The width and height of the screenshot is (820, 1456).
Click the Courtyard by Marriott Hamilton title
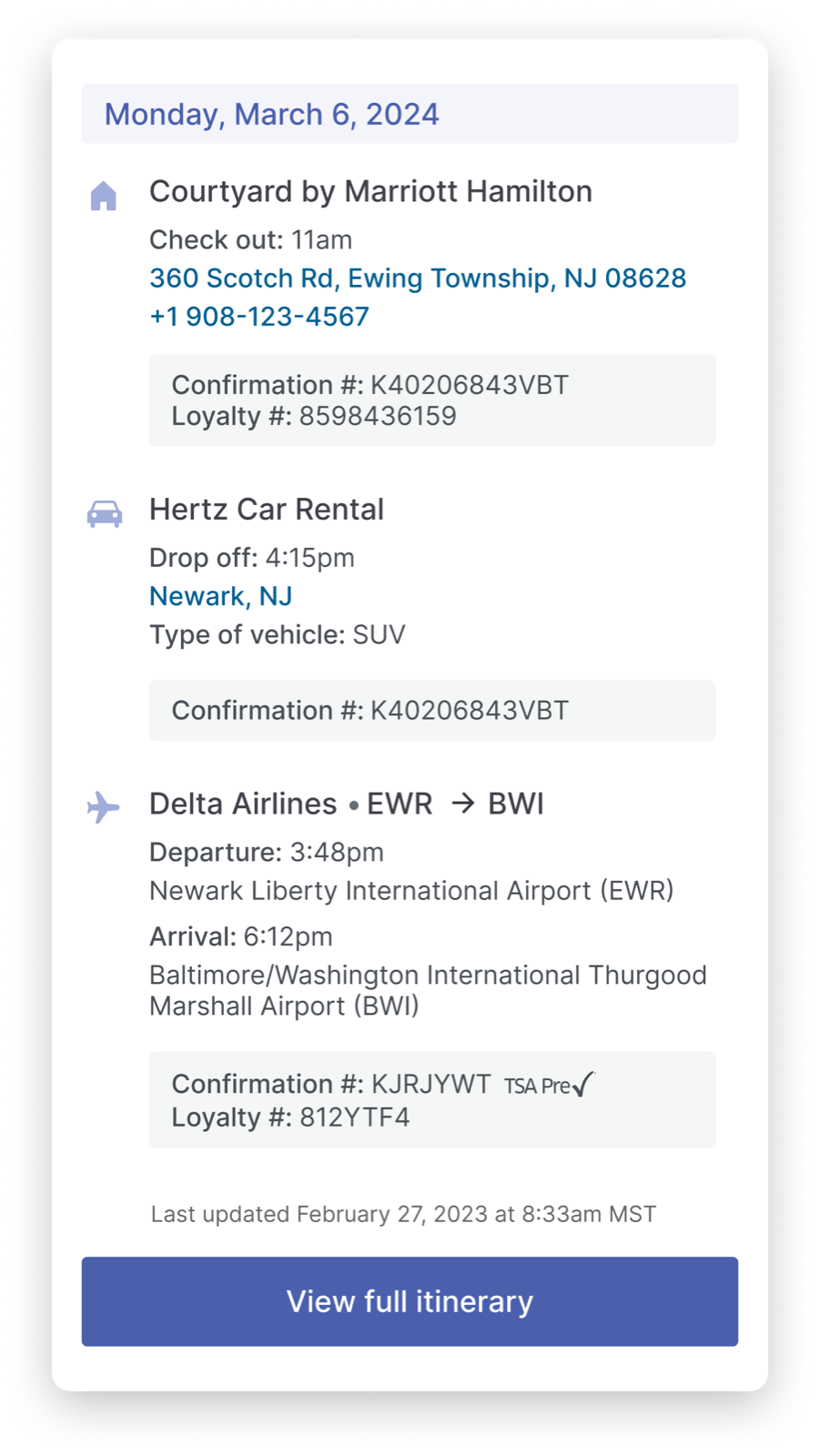(x=371, y=192)
